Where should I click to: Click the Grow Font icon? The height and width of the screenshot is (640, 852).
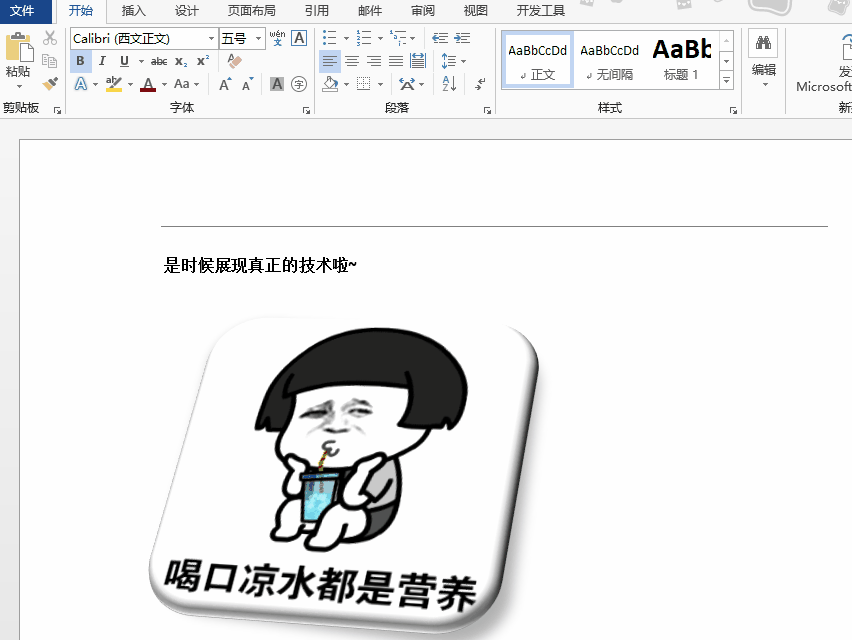225,84
